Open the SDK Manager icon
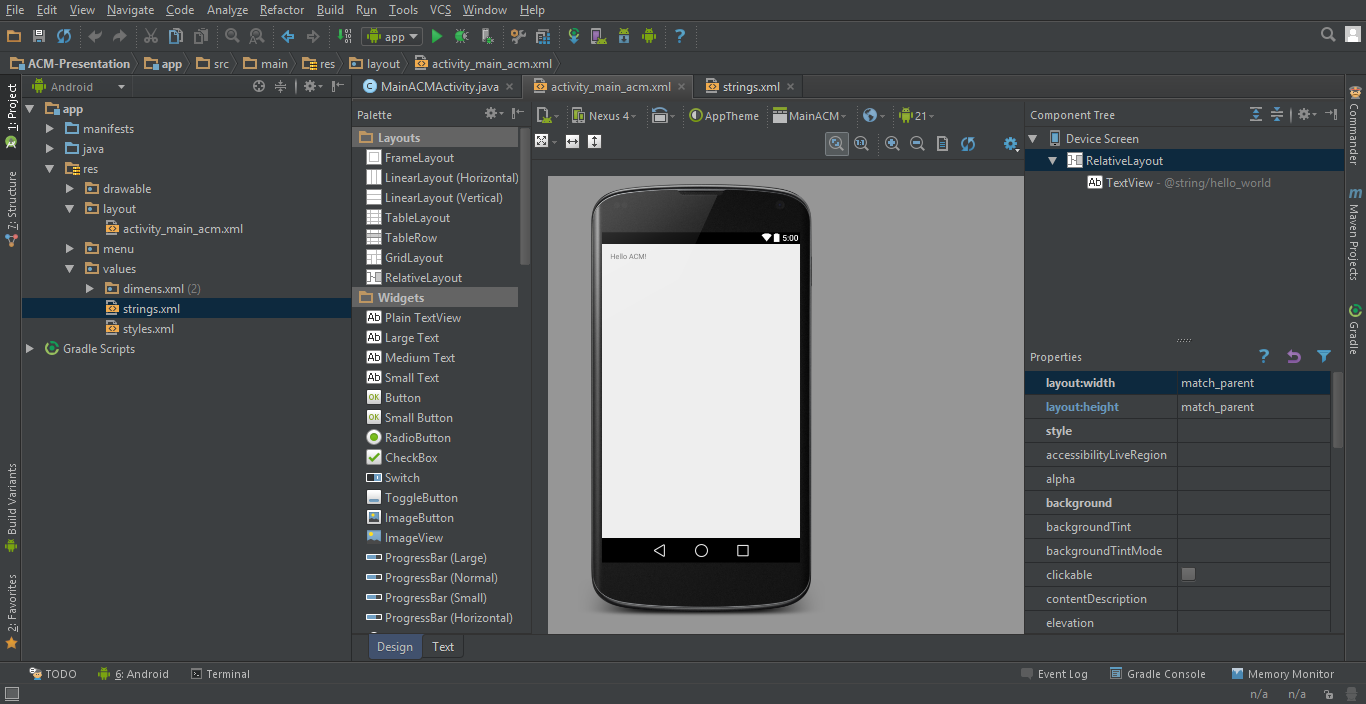Viewport: 1366px width, 704px height. point(624,36)
